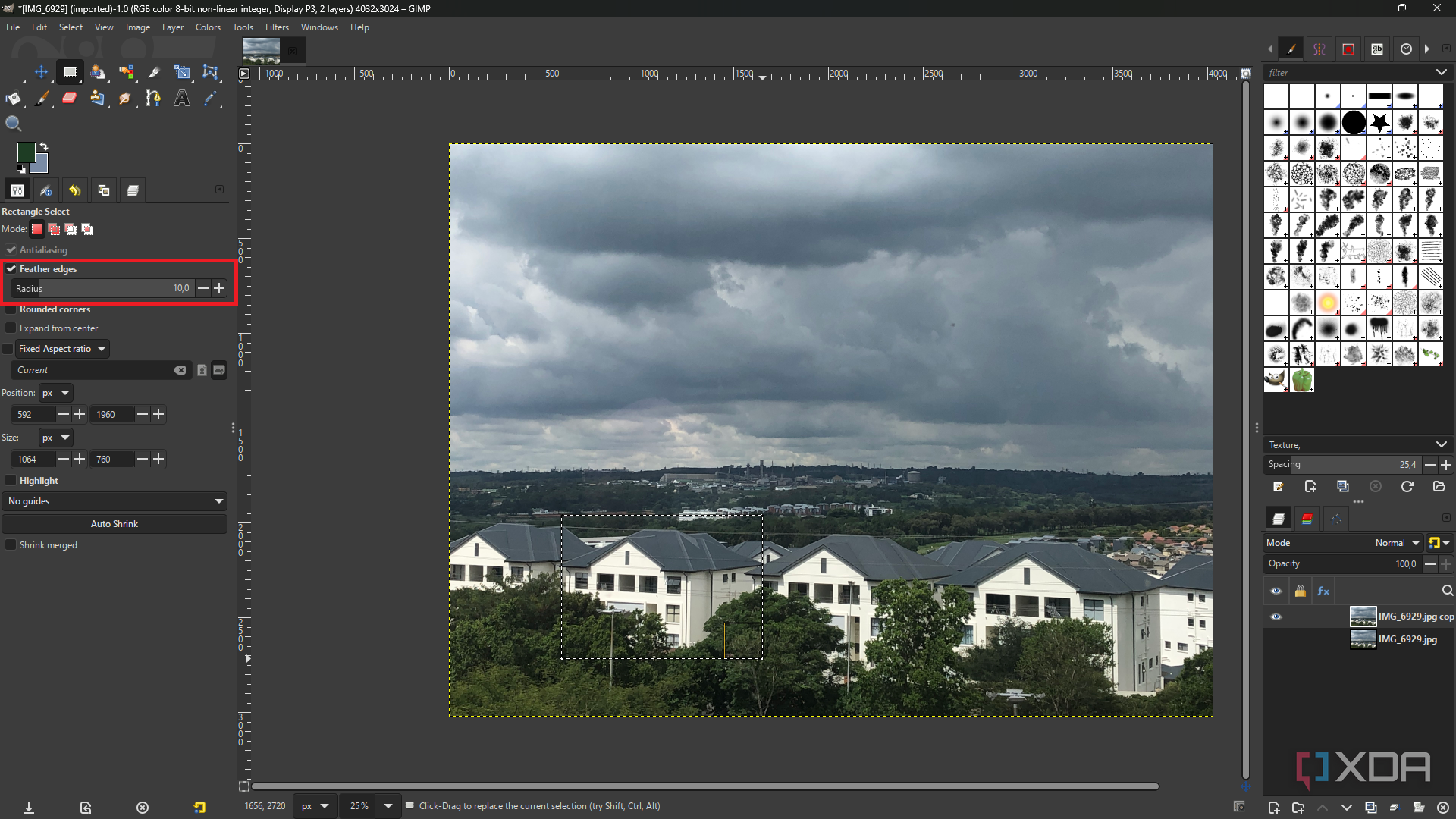The height and width of the screenshot is (819, 1456).
Task: Select the Color Picker tool
Action: click(x=210, y=98)
